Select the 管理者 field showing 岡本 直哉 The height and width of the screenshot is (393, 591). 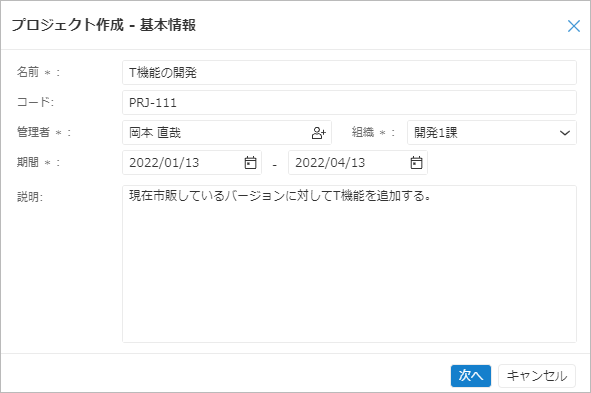click(227, 133)
